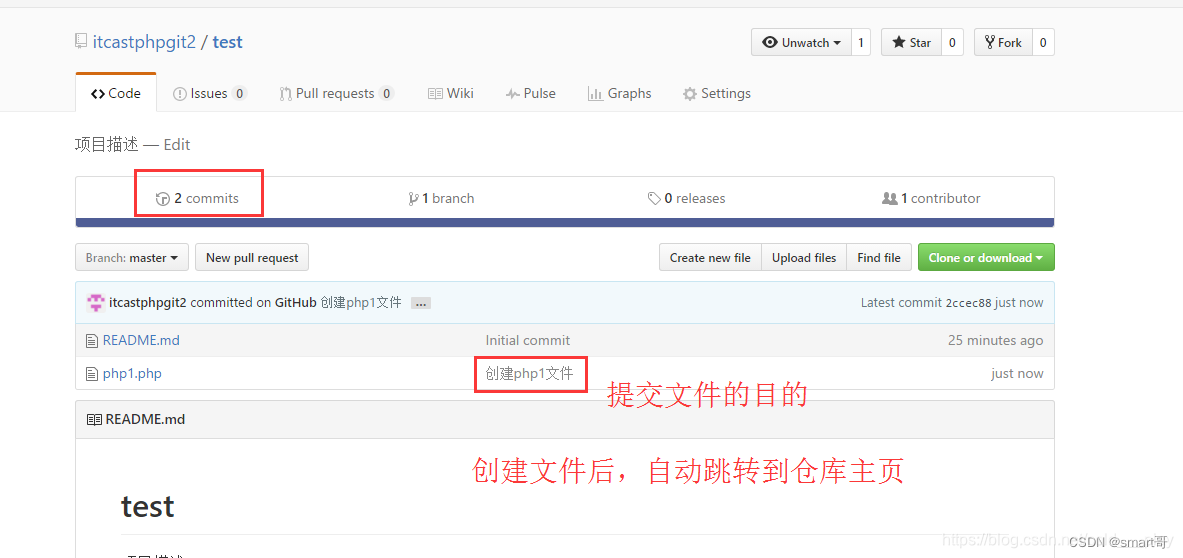Click the '25 minutes ago' timestamp
1183x558 pixels.
995,340
